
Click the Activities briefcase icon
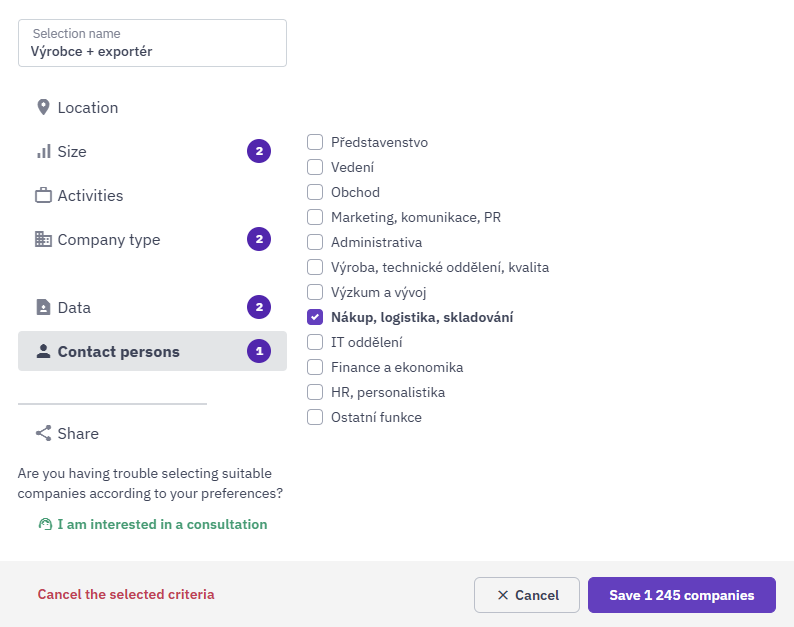coord(44,195)
